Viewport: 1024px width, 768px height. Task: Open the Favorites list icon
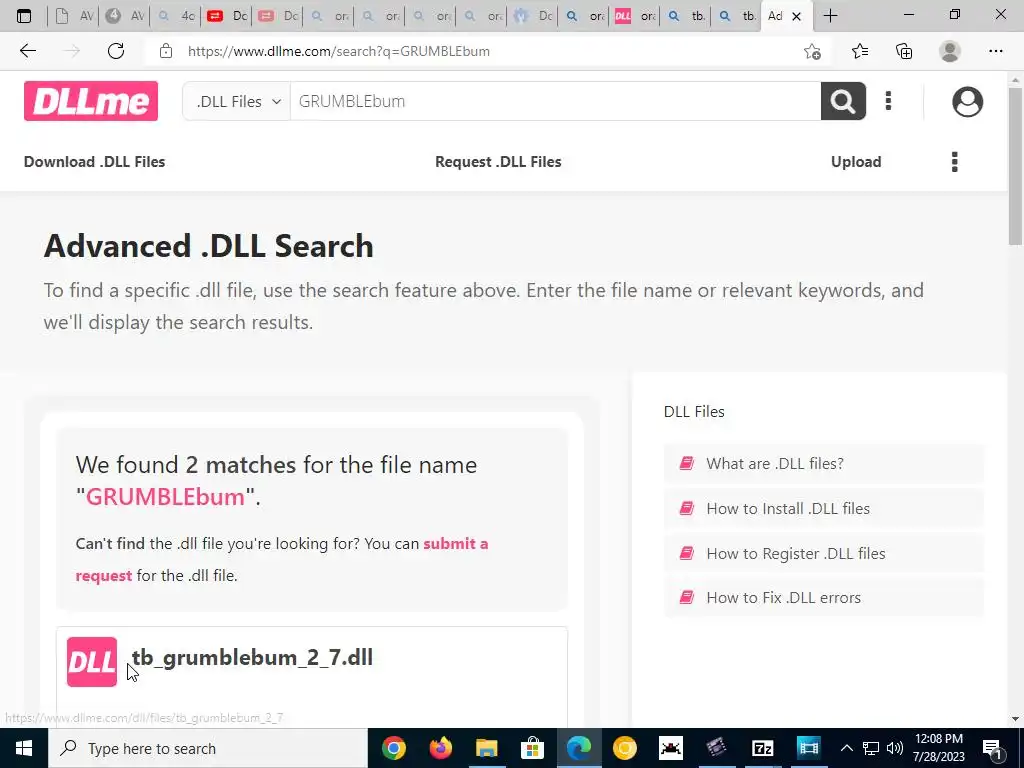tap(860, 51)
